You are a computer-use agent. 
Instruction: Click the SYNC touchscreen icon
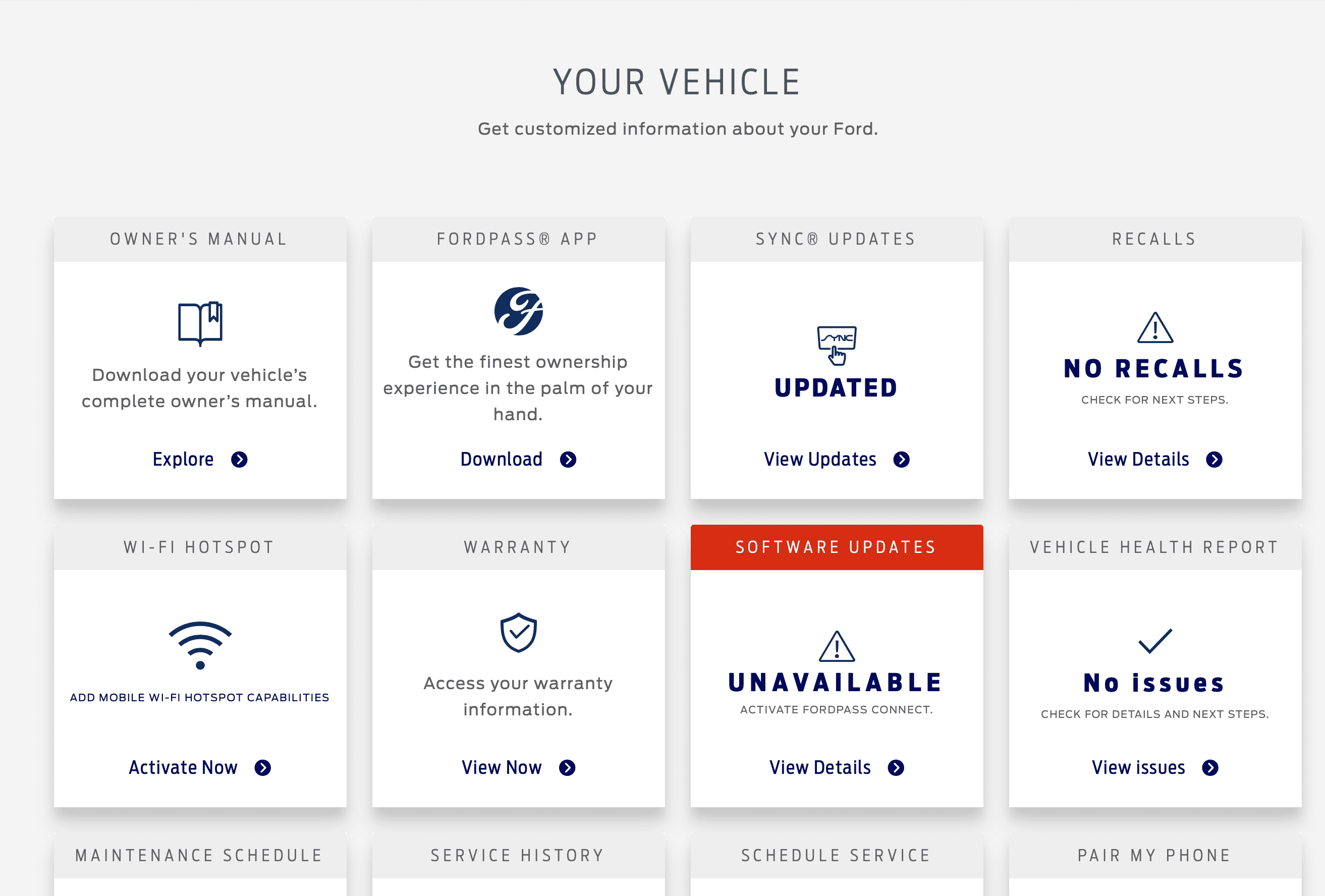tap(837, 346)
